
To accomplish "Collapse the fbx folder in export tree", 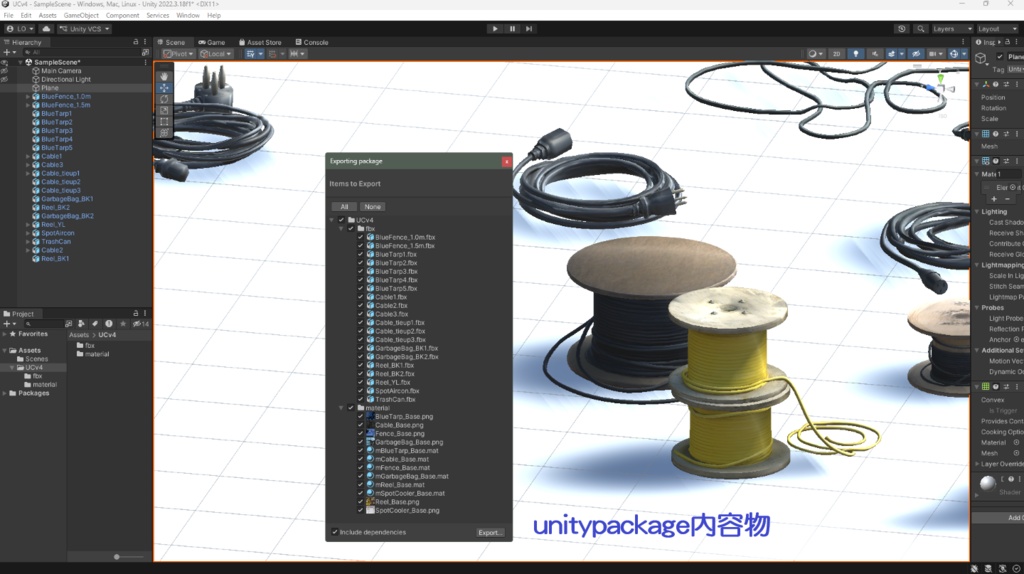I will tap(341, 229).
